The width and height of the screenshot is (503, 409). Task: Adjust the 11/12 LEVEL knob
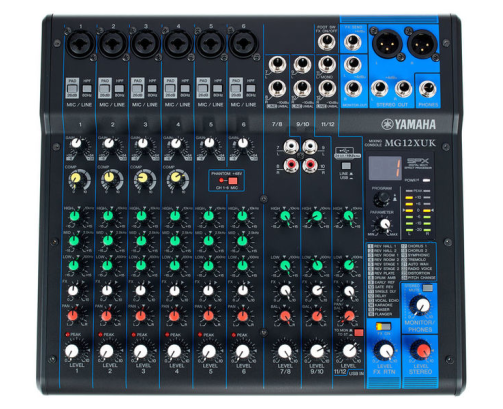tap(349, 350)
